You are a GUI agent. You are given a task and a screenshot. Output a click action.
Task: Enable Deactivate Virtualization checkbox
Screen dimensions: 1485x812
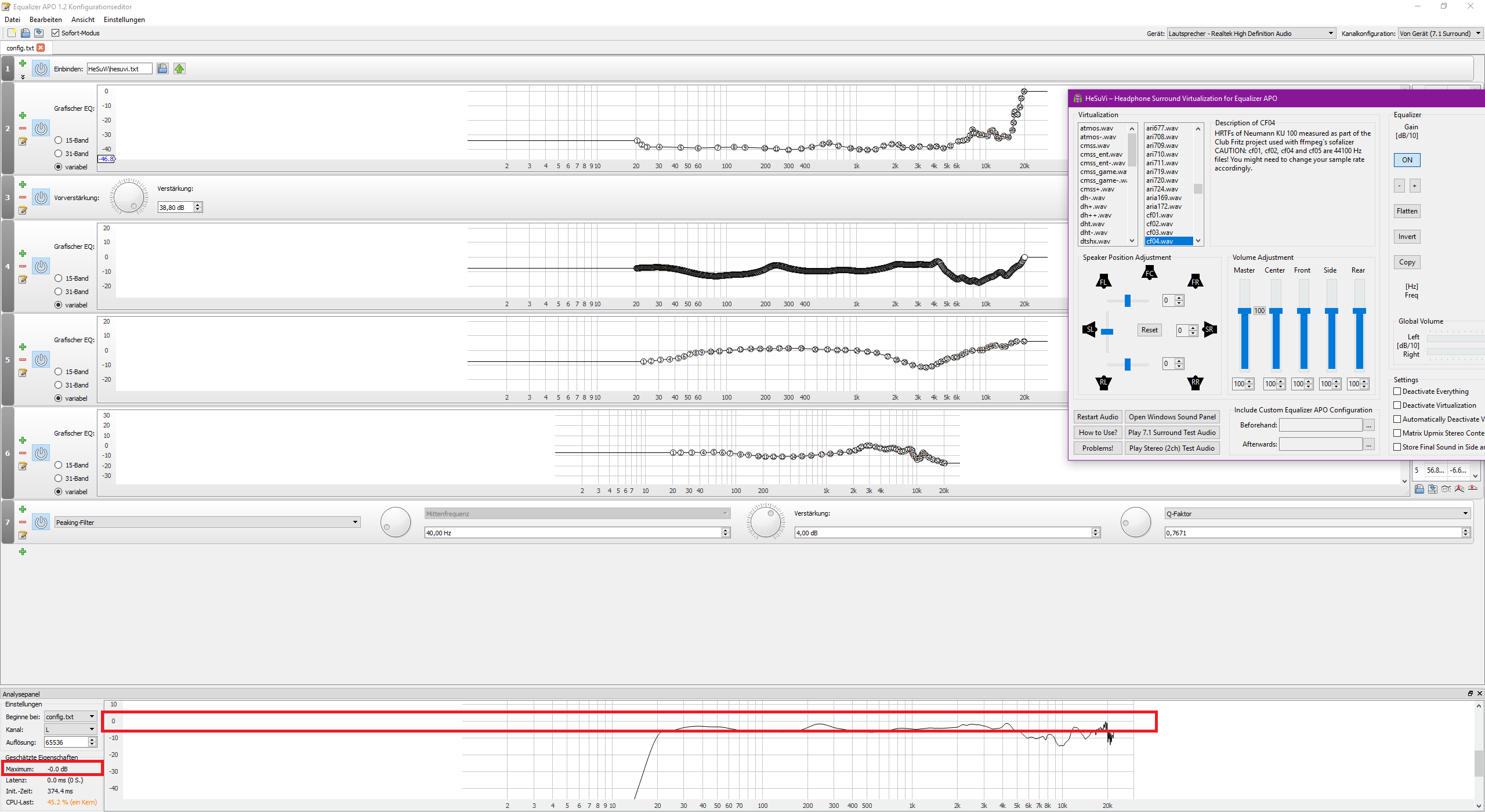coord(1397,405)
